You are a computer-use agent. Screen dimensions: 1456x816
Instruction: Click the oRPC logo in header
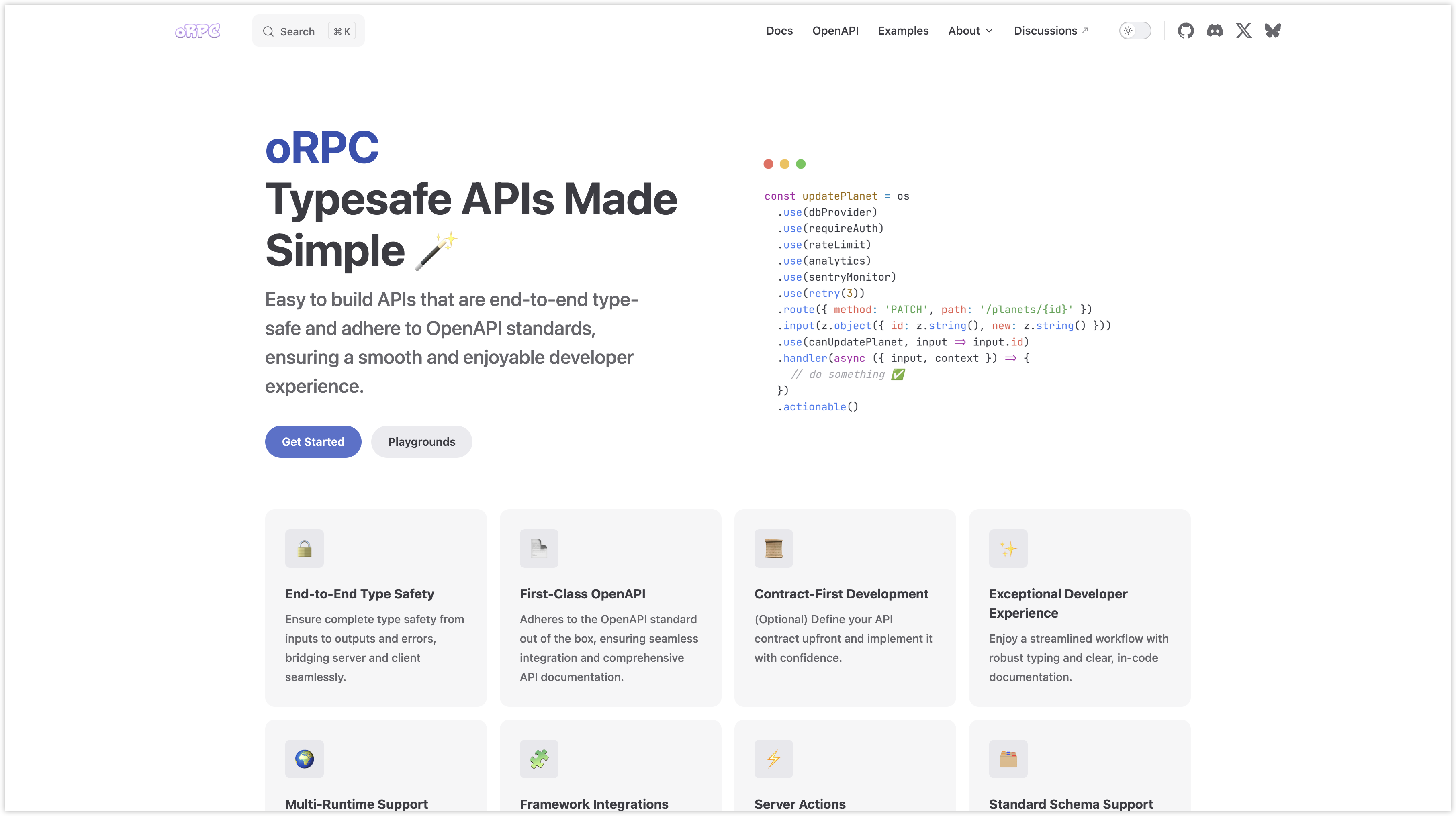coord(197,31)
